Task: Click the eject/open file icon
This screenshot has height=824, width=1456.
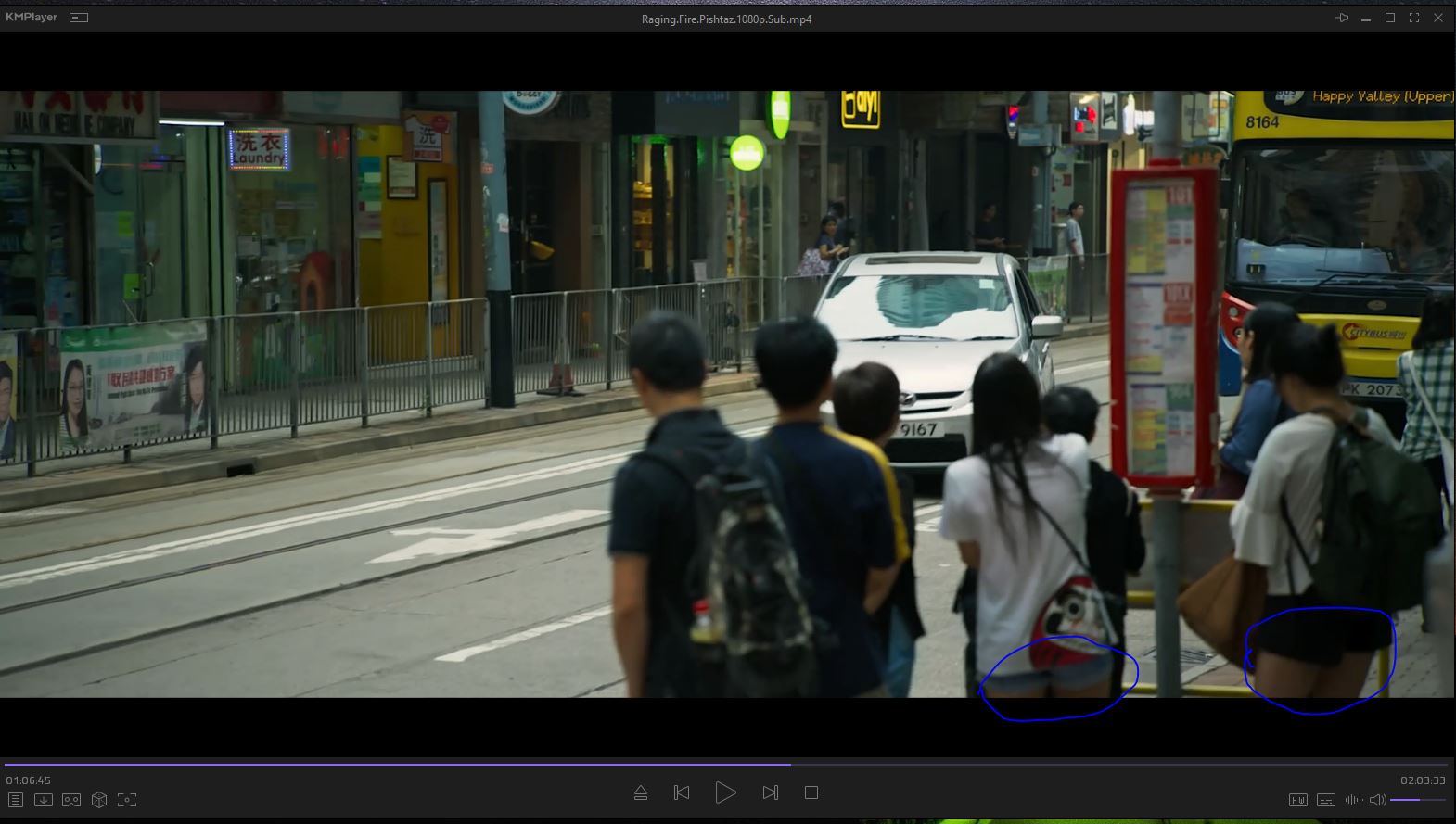Action: [641, 792]
